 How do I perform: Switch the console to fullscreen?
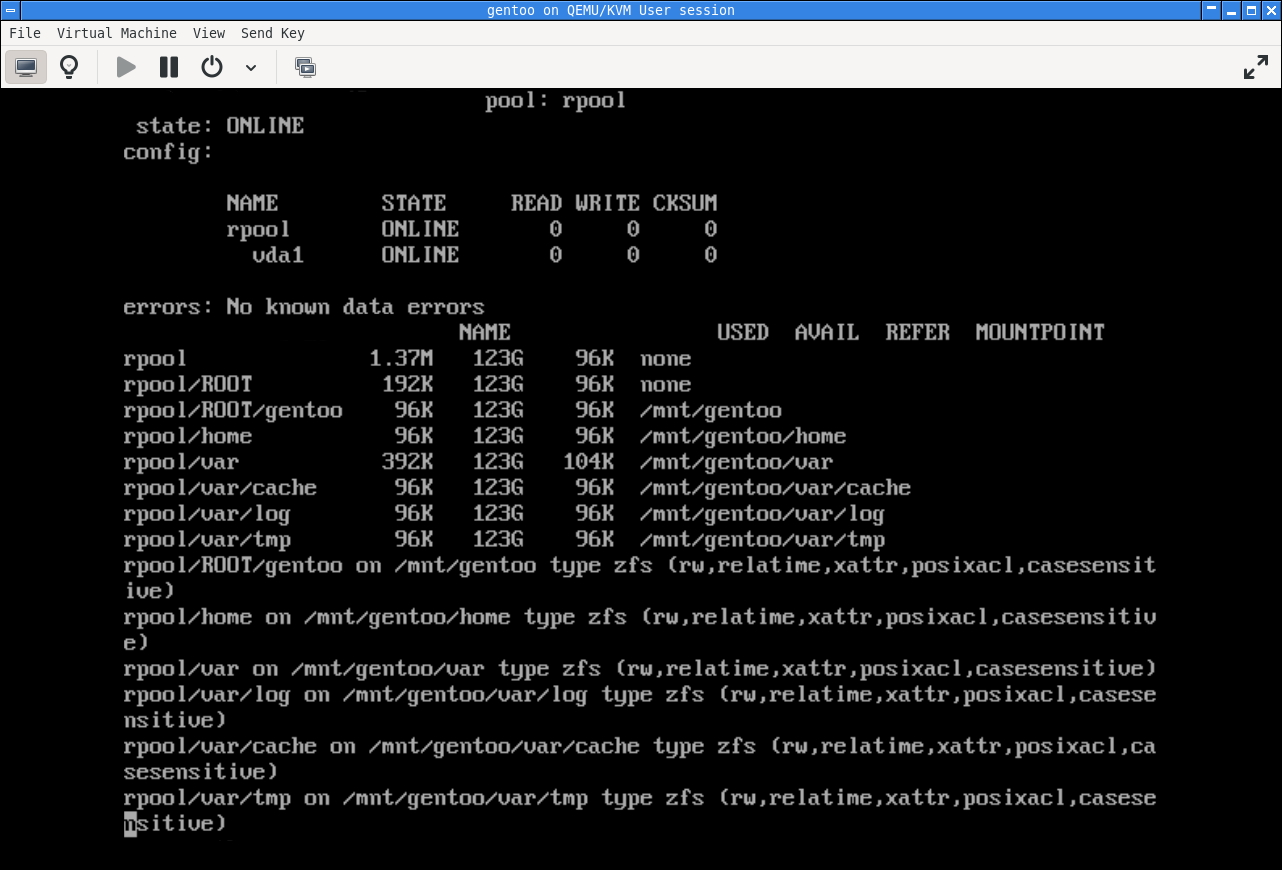coord(1255,67)
